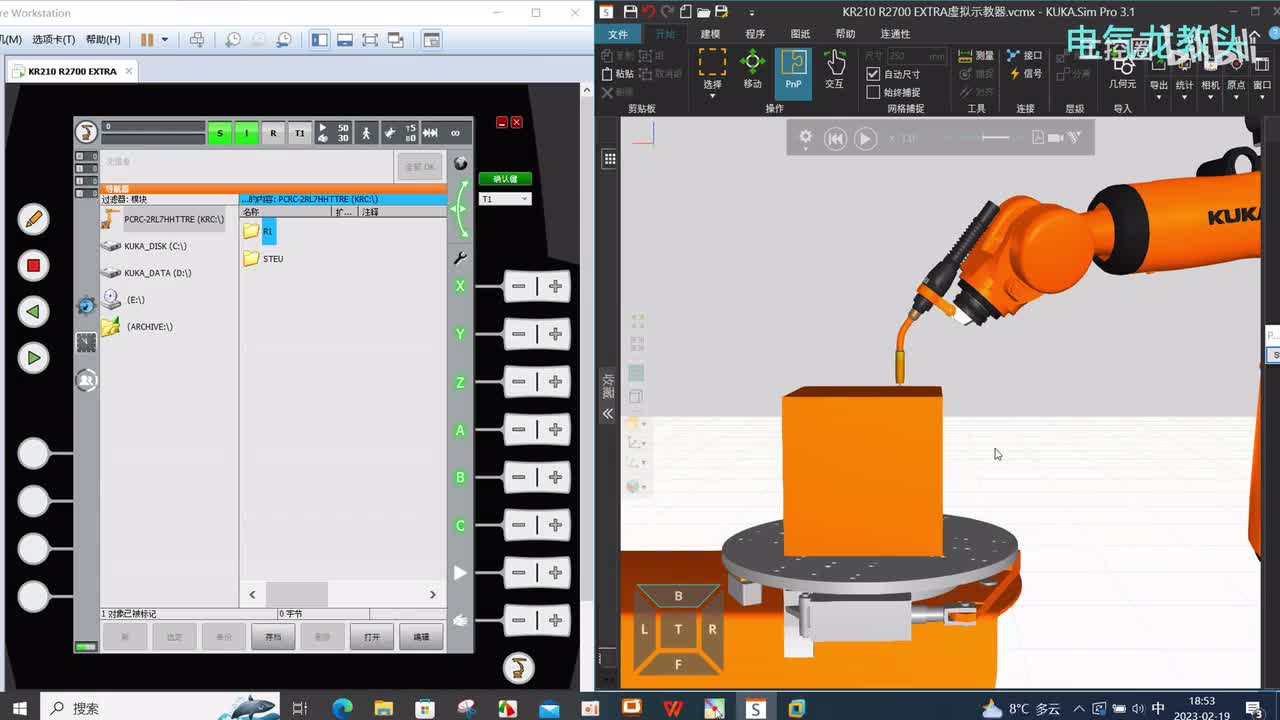
Task: Click the 存档 (Archive) softkey
Action: click(x=273, y=636)
